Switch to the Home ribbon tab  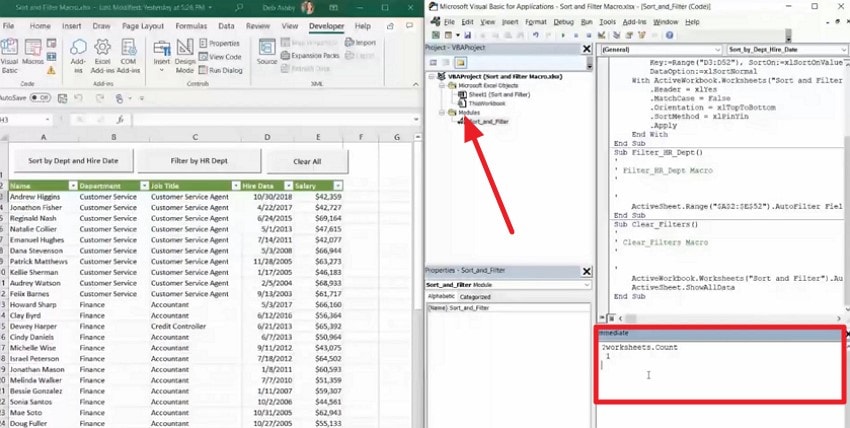pos(40,25)
